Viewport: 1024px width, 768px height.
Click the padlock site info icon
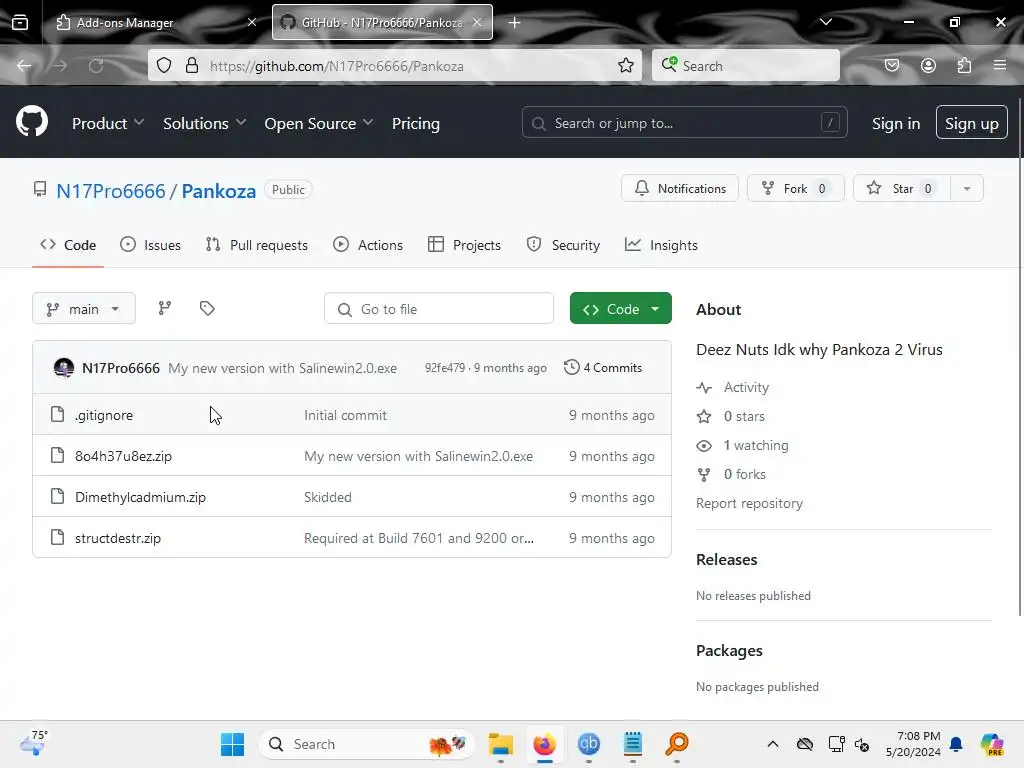[191, 65]
